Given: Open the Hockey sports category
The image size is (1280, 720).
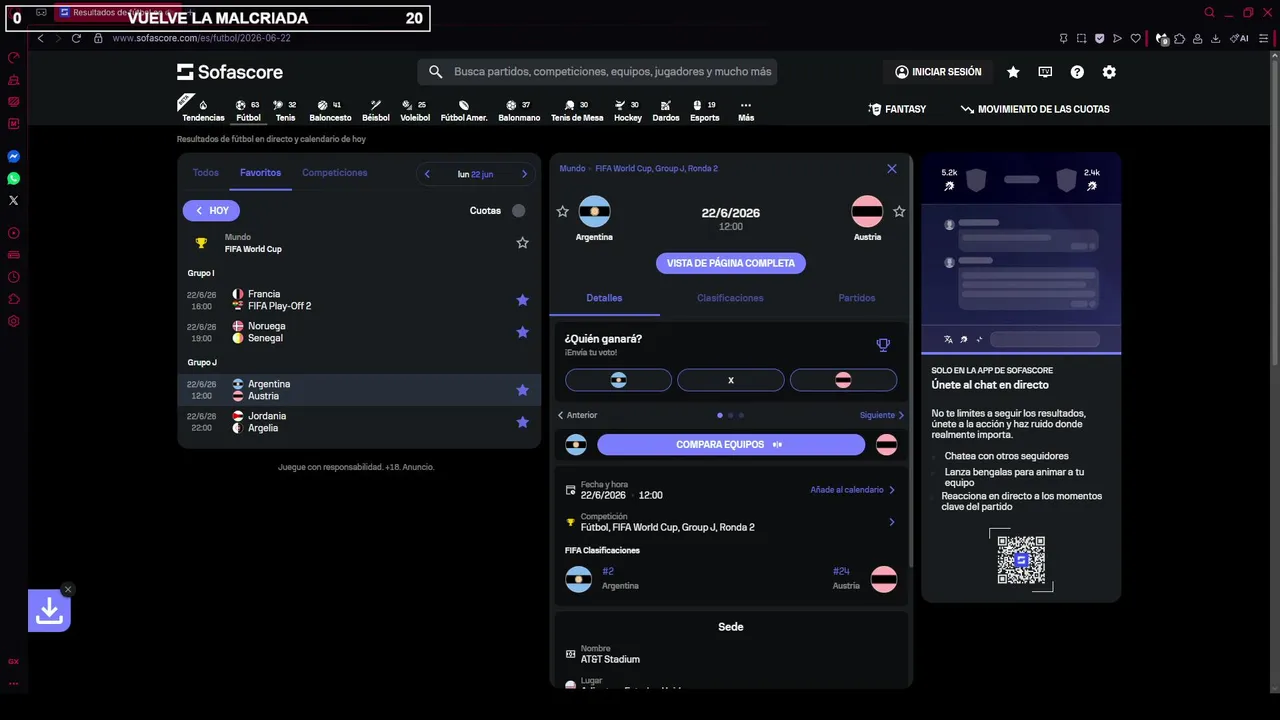Looking at the screenshot, I should click(x=628, y=110).
